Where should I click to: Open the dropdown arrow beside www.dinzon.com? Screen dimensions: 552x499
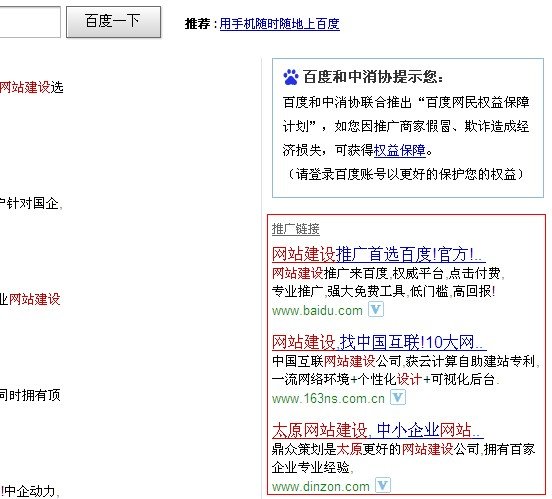click(x=383, y=485)
